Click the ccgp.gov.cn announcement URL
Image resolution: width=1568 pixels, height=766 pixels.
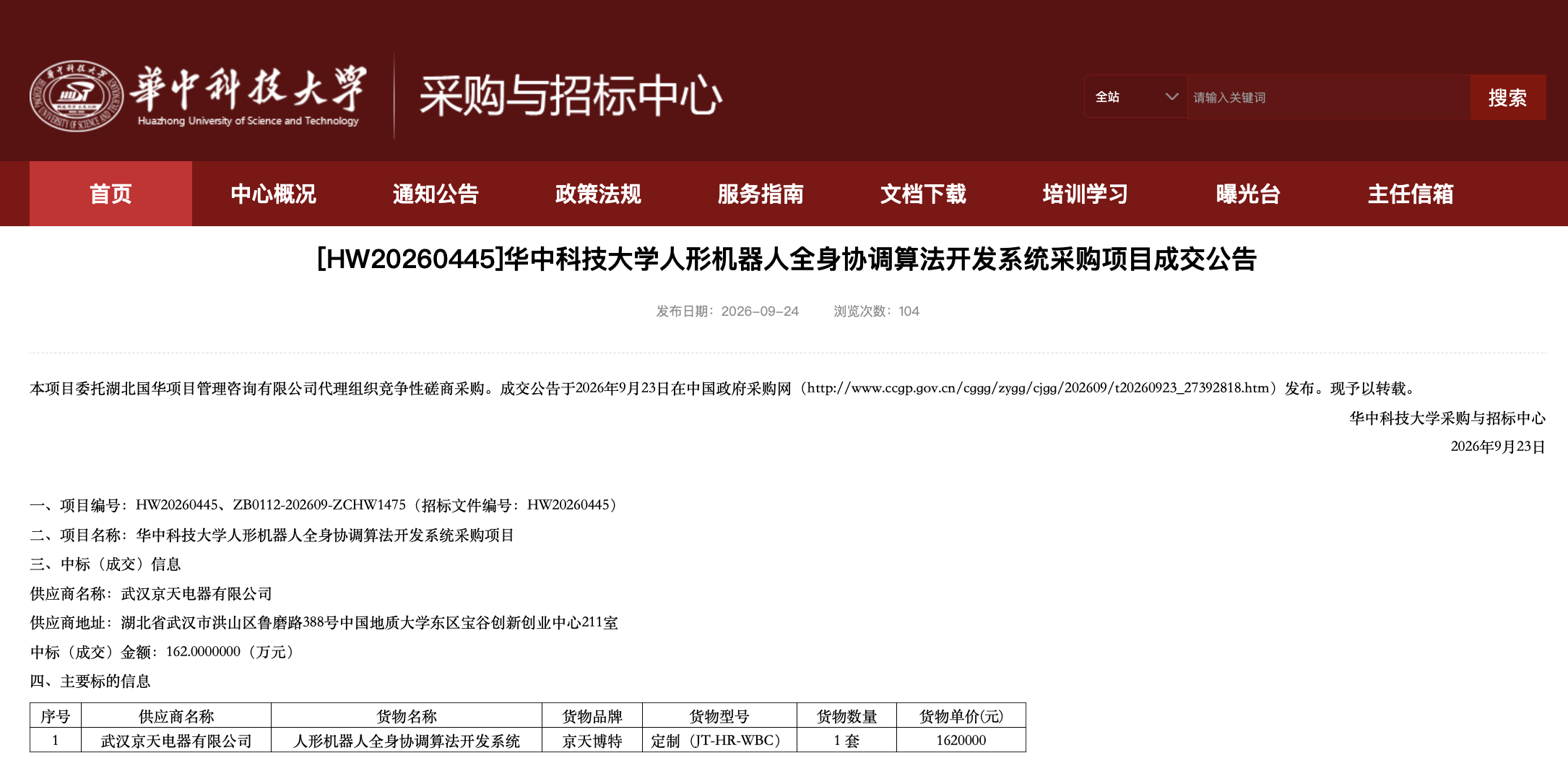(x=1038, y=388)
